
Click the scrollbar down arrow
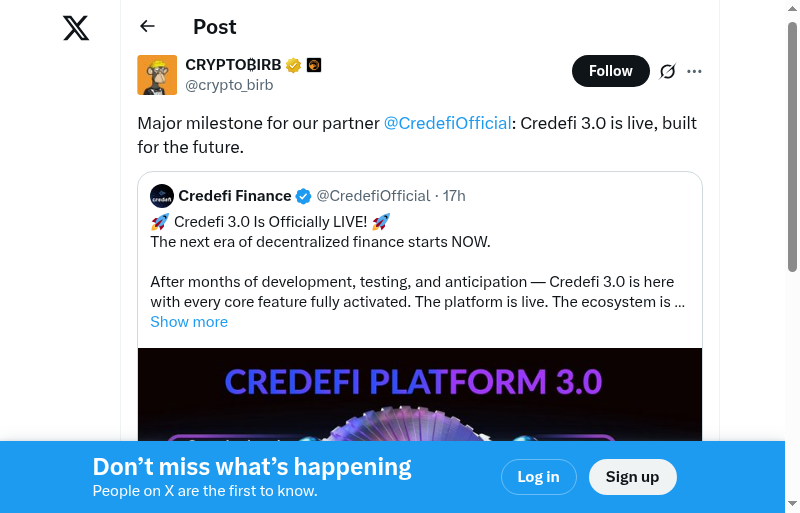793,503
